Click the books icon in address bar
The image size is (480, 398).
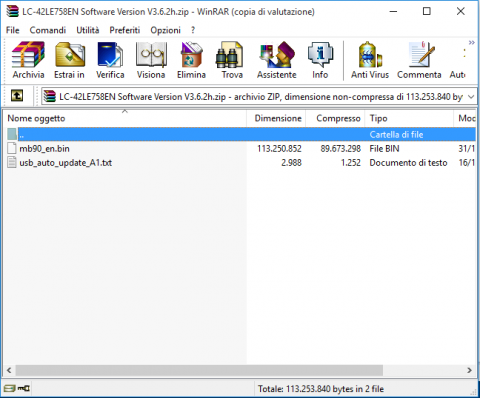coord(49,97)
